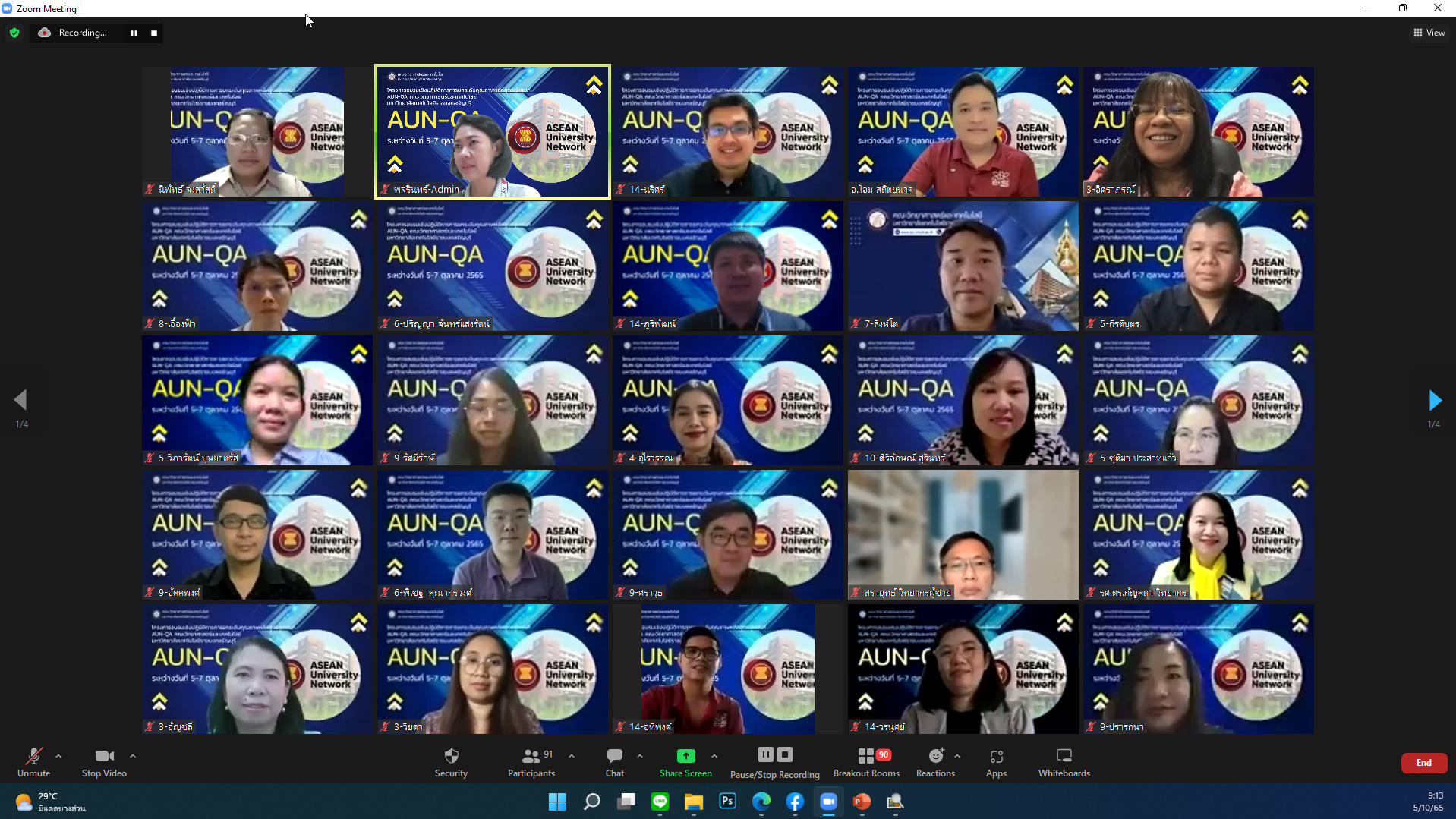Open Zoom icon in taskbar
This screenshot has width=1456, height=819.
(x=828, y=802)
